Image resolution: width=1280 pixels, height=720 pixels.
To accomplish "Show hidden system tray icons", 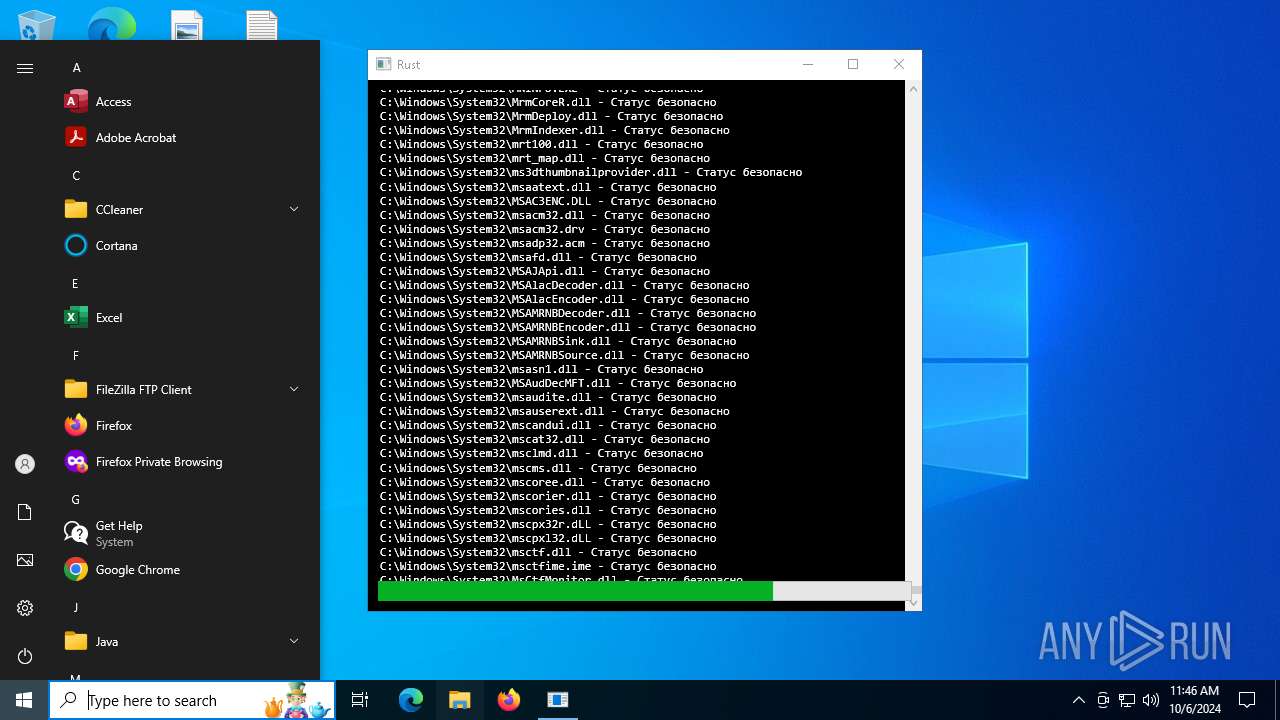I will pos(1078,700).
